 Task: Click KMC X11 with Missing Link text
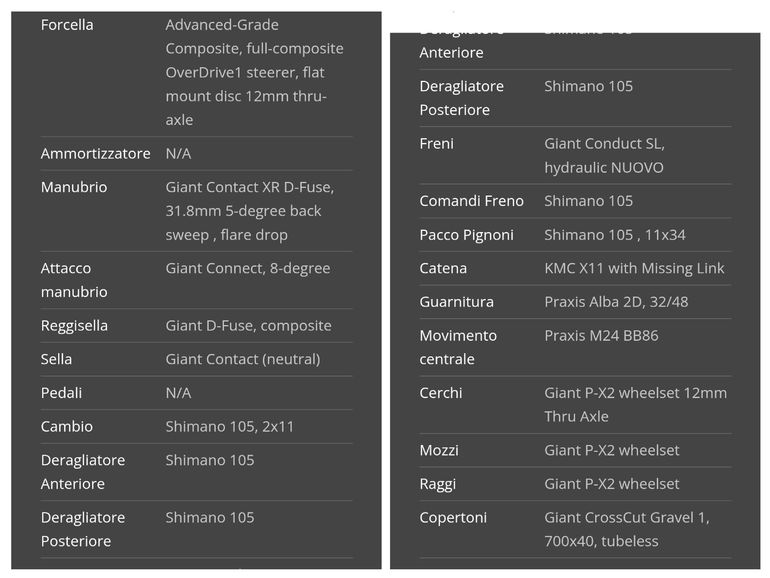[x=634, y=268]
